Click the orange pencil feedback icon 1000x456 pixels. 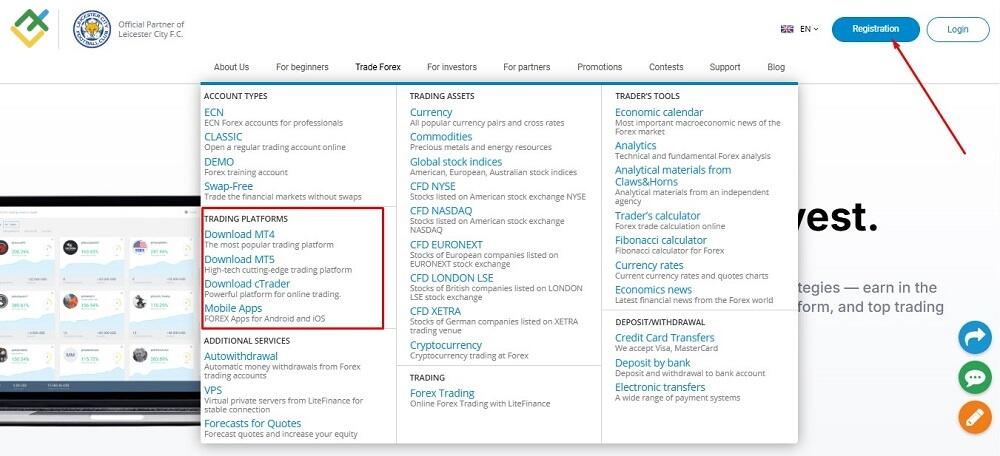975,418
